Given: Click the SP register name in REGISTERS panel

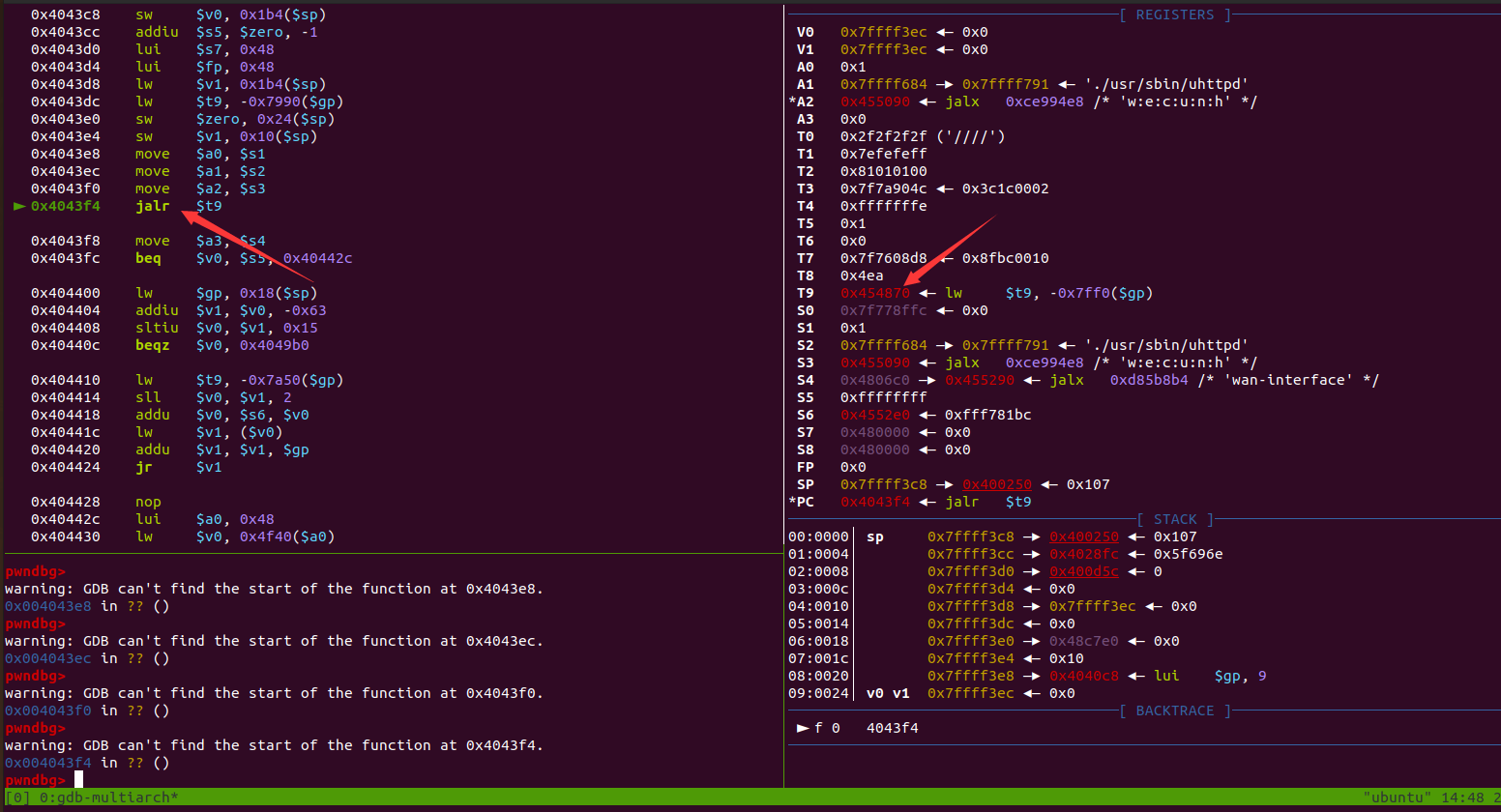Looking at the screenshot, I should pyautogui.click(x=806, y=484).
